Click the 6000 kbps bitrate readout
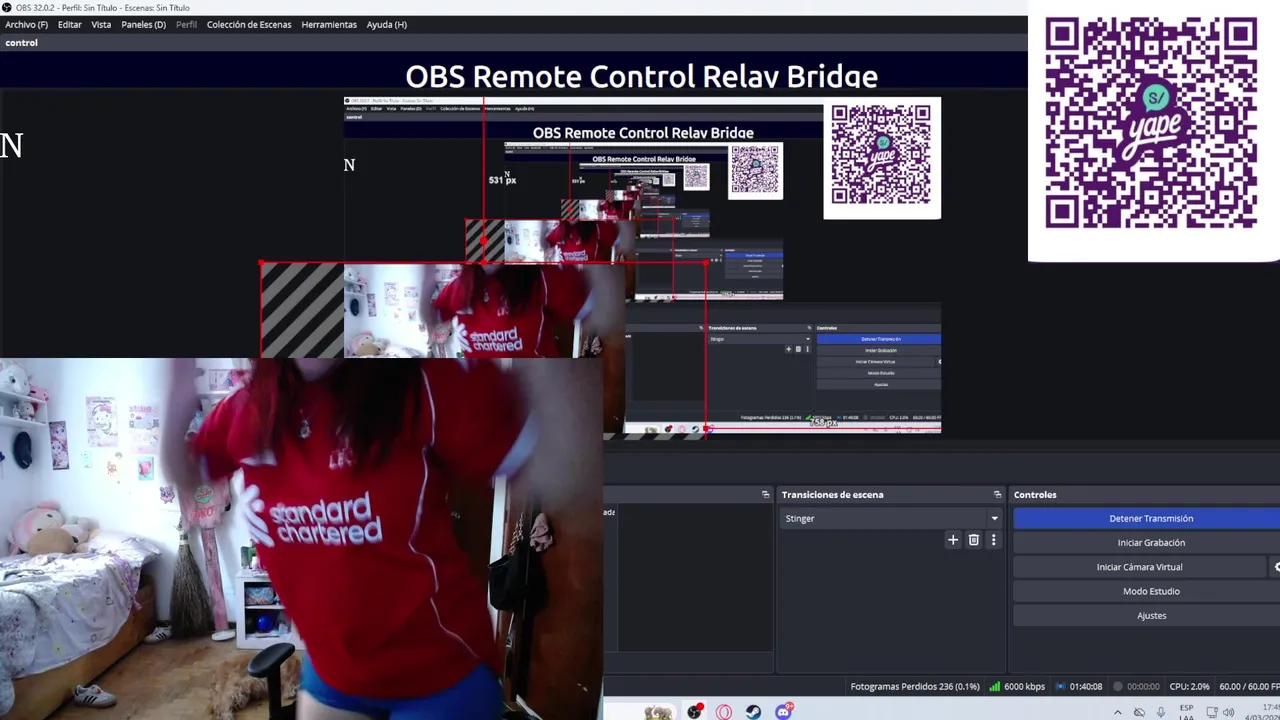Image resolution: width=1280 pixels, height=720 pixels. coord(1024,687)
